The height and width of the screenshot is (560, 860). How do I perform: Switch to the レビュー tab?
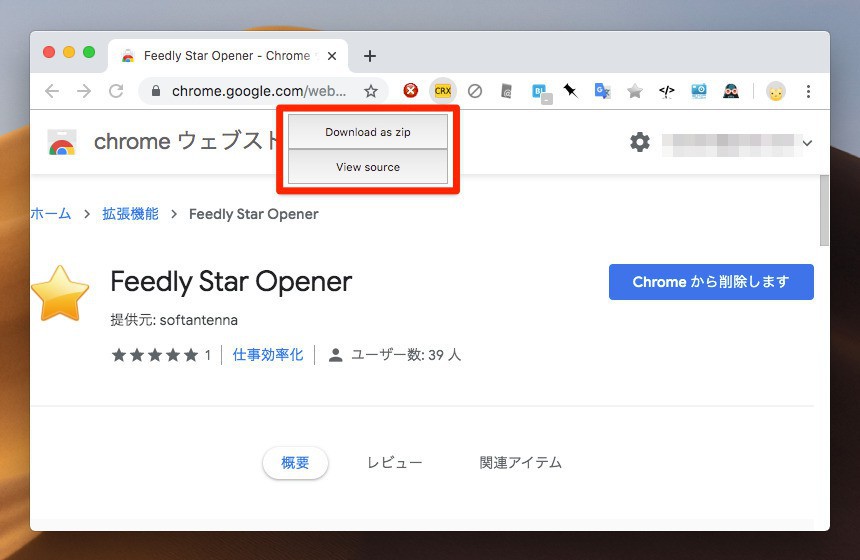click(395, 462)
